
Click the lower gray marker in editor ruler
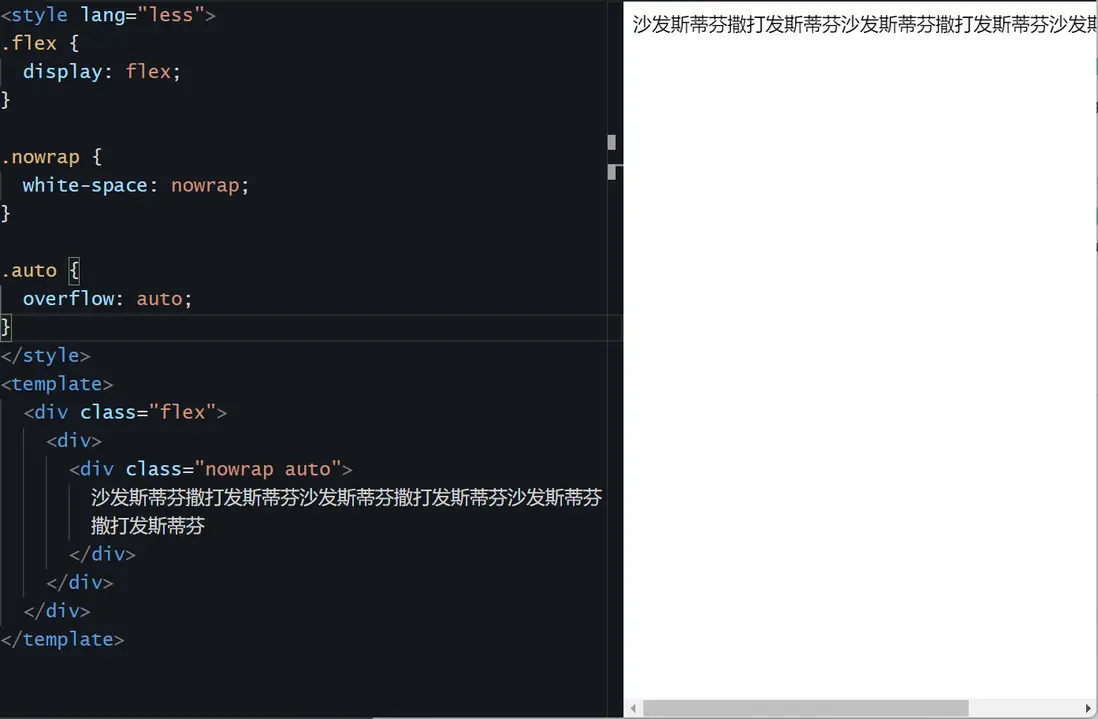pos(612,172)
